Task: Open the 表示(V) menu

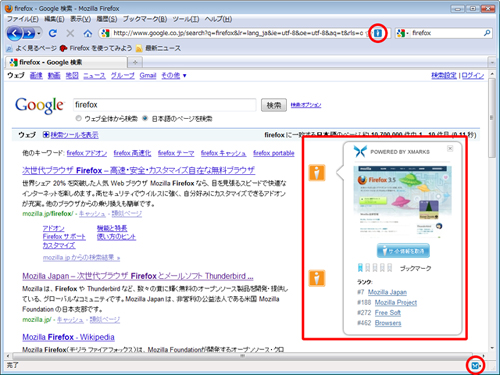Action: click(80, 19)
